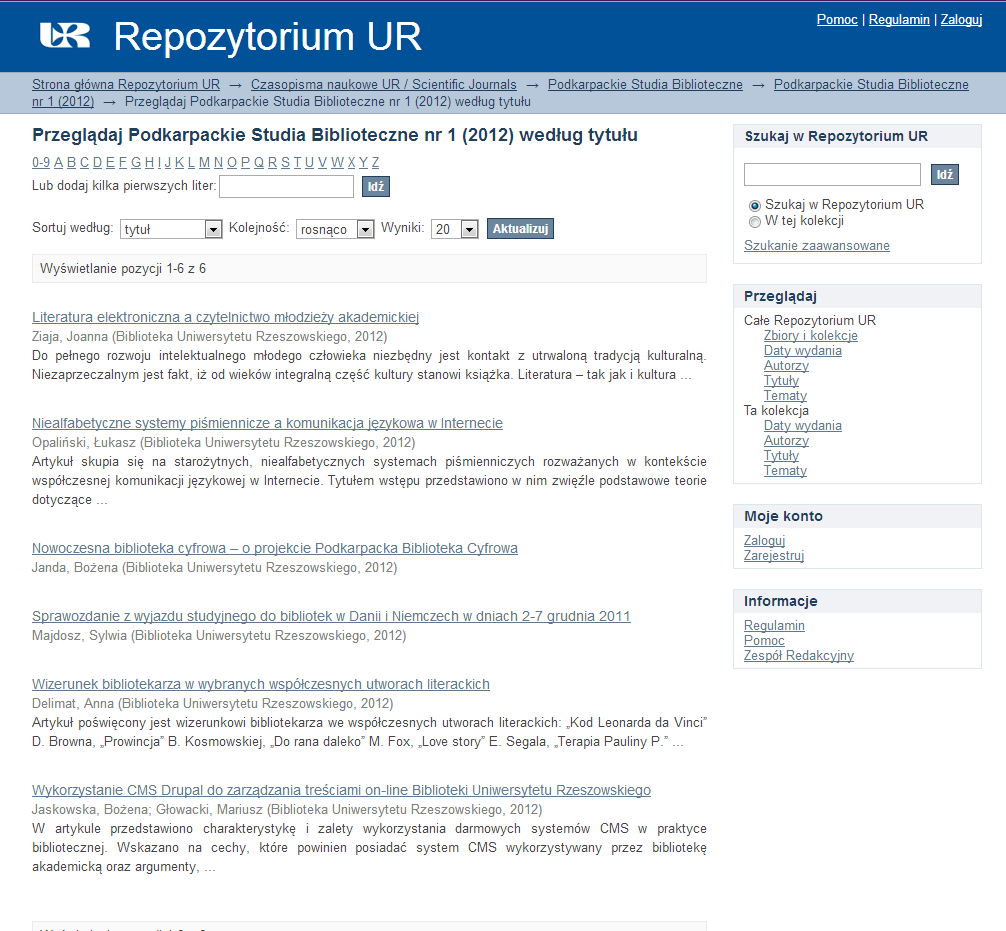
Task: Focus the repository search input field
Action: (x=832, y=175)
